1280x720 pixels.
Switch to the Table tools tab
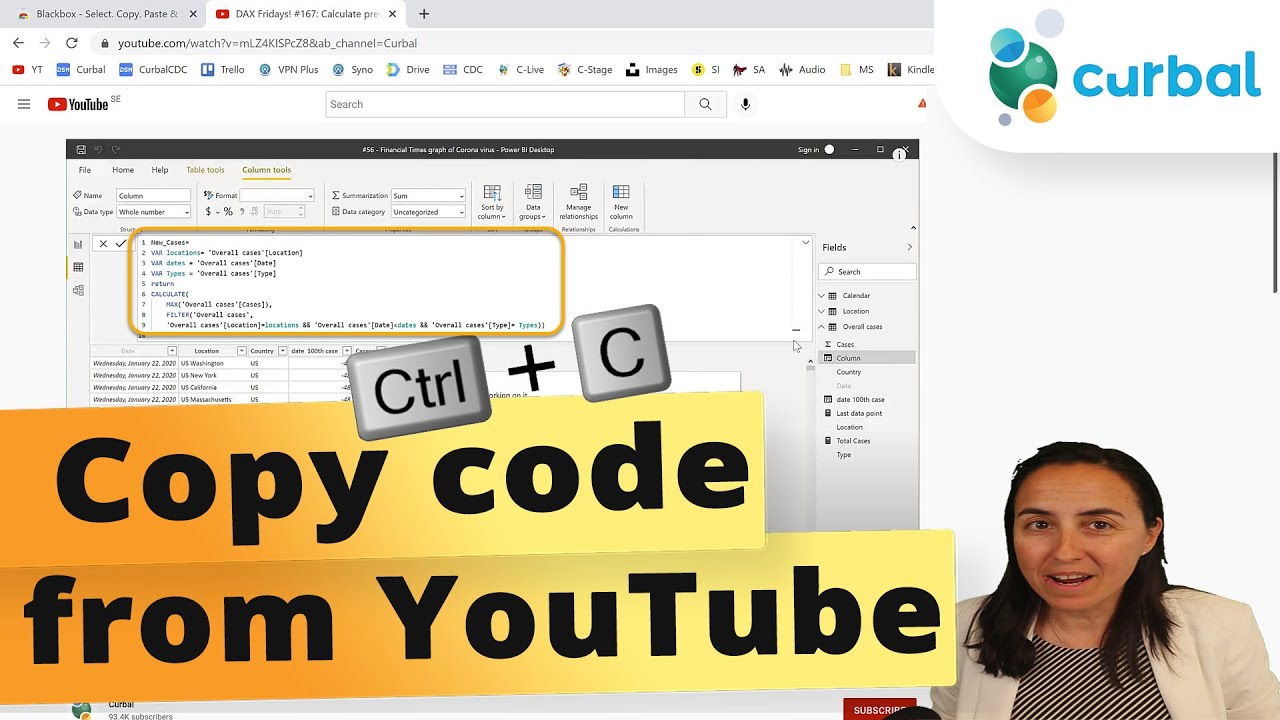[205, 170]
